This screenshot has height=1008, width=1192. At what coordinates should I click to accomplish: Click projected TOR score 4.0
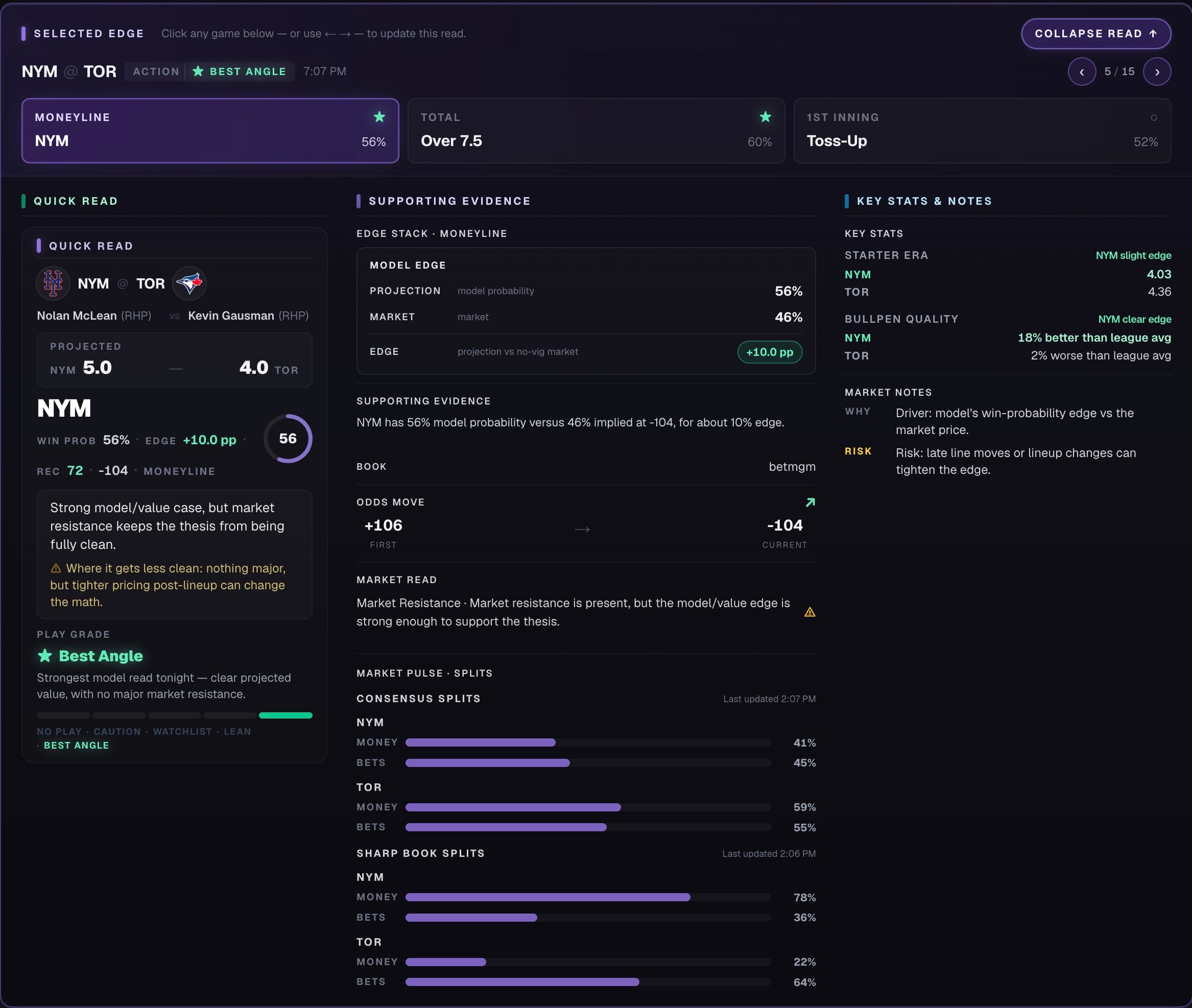254,368
